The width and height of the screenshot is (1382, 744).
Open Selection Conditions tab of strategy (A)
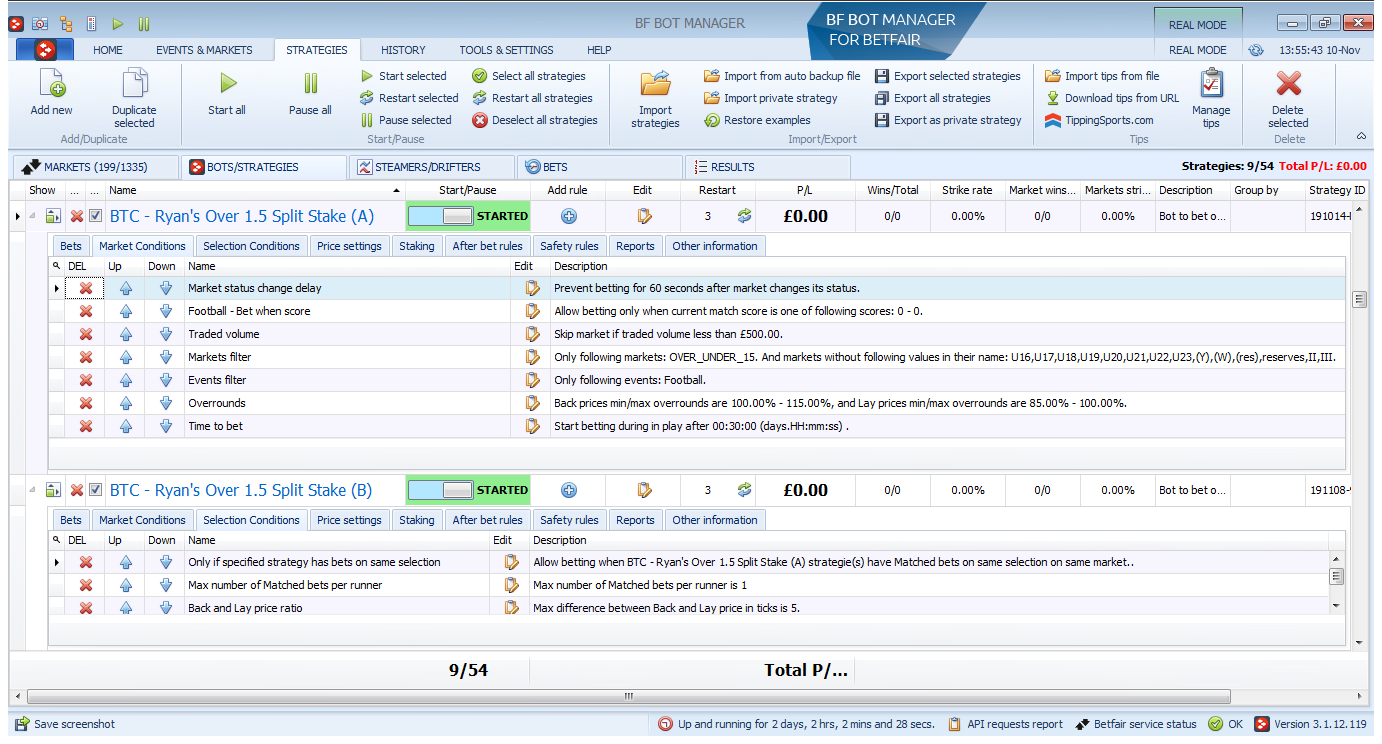point(251,246)
